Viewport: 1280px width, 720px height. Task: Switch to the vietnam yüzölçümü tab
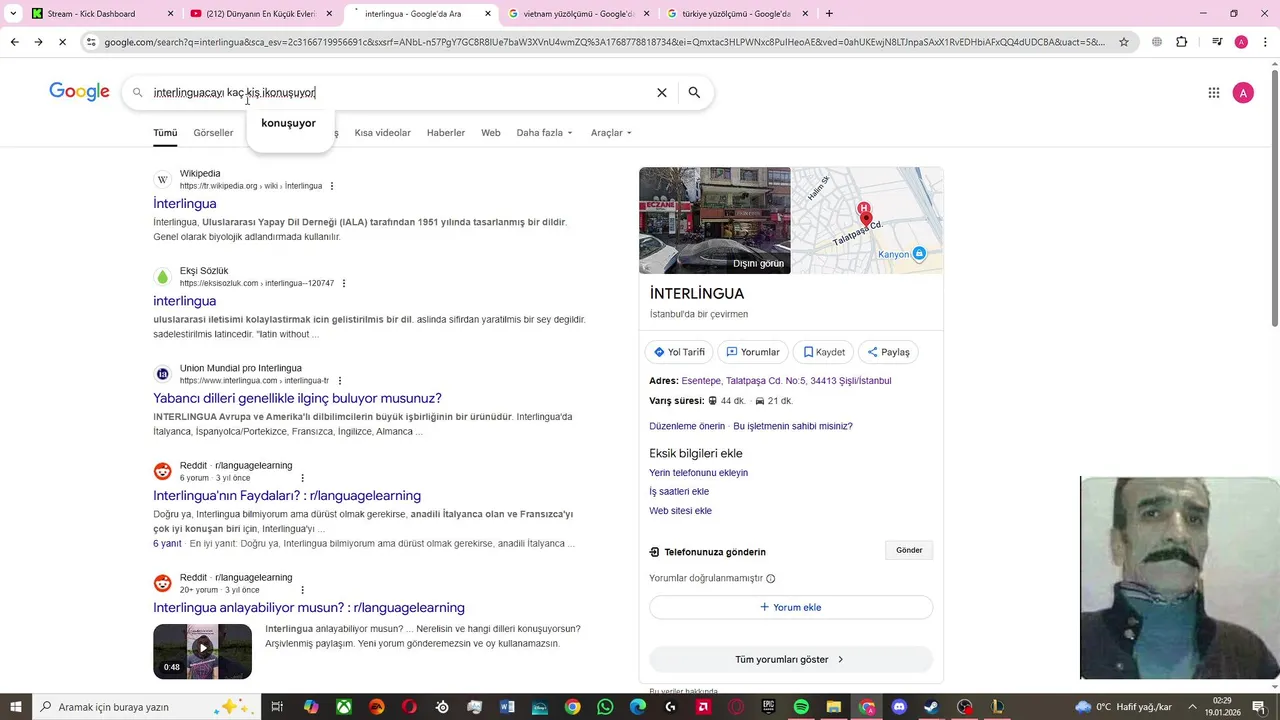point(577,14)
